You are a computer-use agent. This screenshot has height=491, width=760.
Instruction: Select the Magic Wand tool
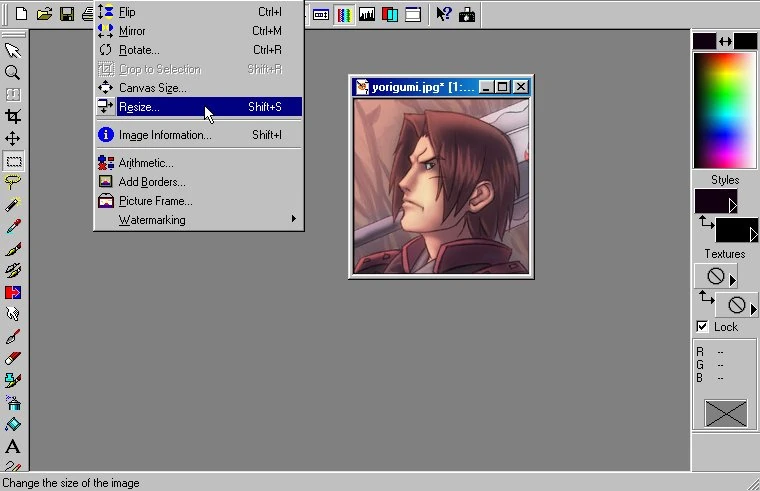coord(13,205)
